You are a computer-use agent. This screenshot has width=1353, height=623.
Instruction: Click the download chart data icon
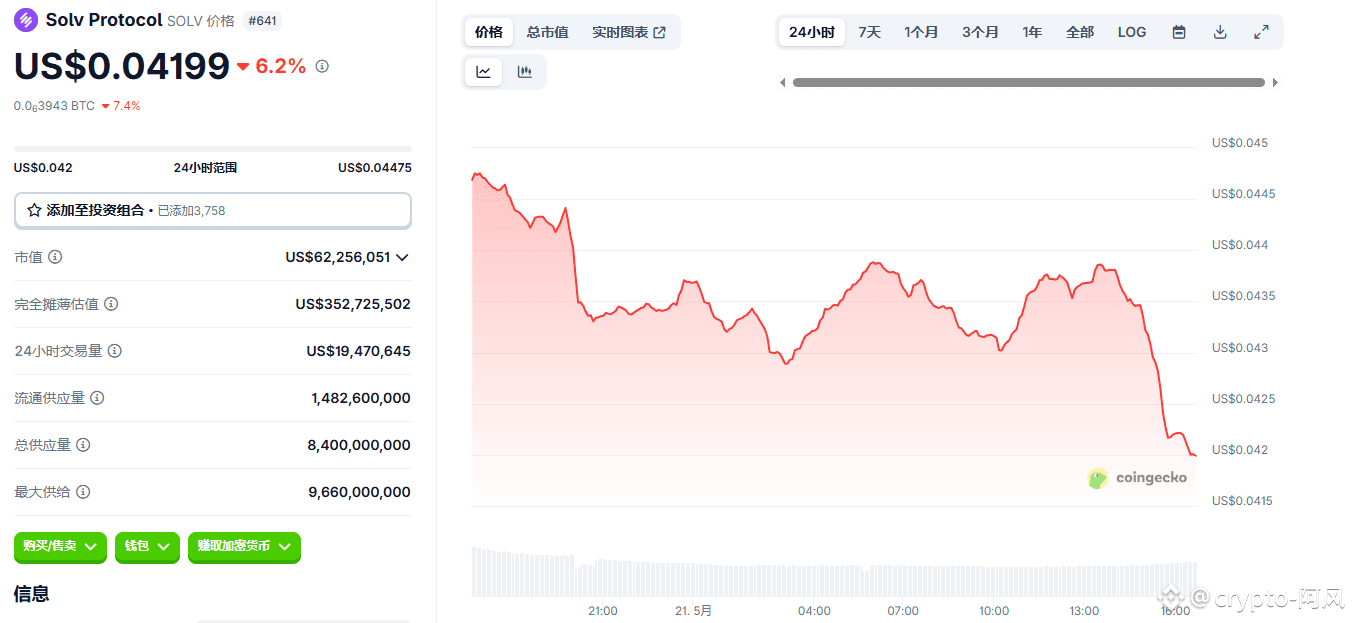coord(1220,32)
